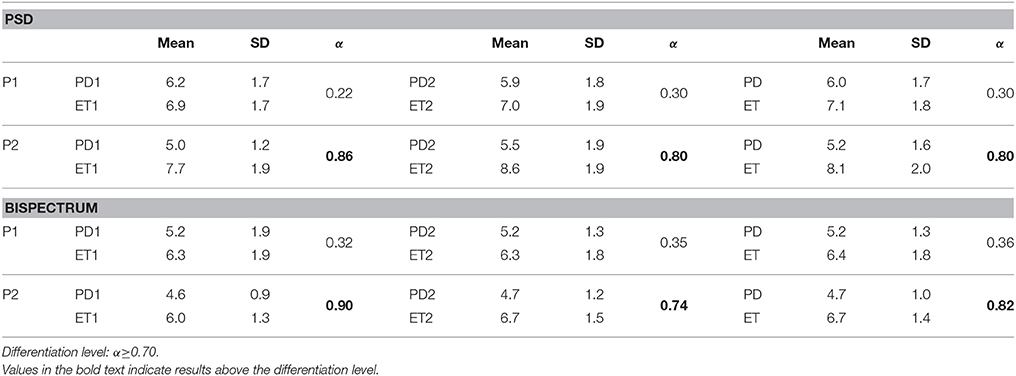Select the 0.22 alpha value
The width and height of the screenshot is (1016, 376).
[x=339, y=93]
